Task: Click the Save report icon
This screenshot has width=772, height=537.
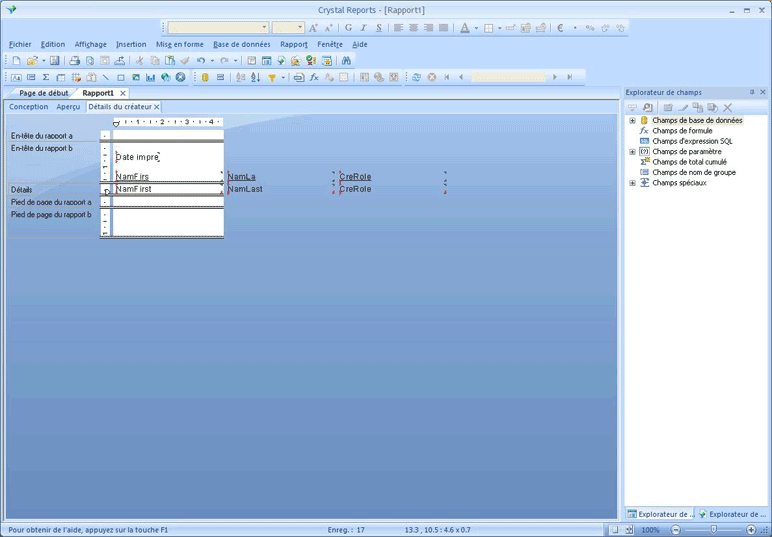Action: 53,61
